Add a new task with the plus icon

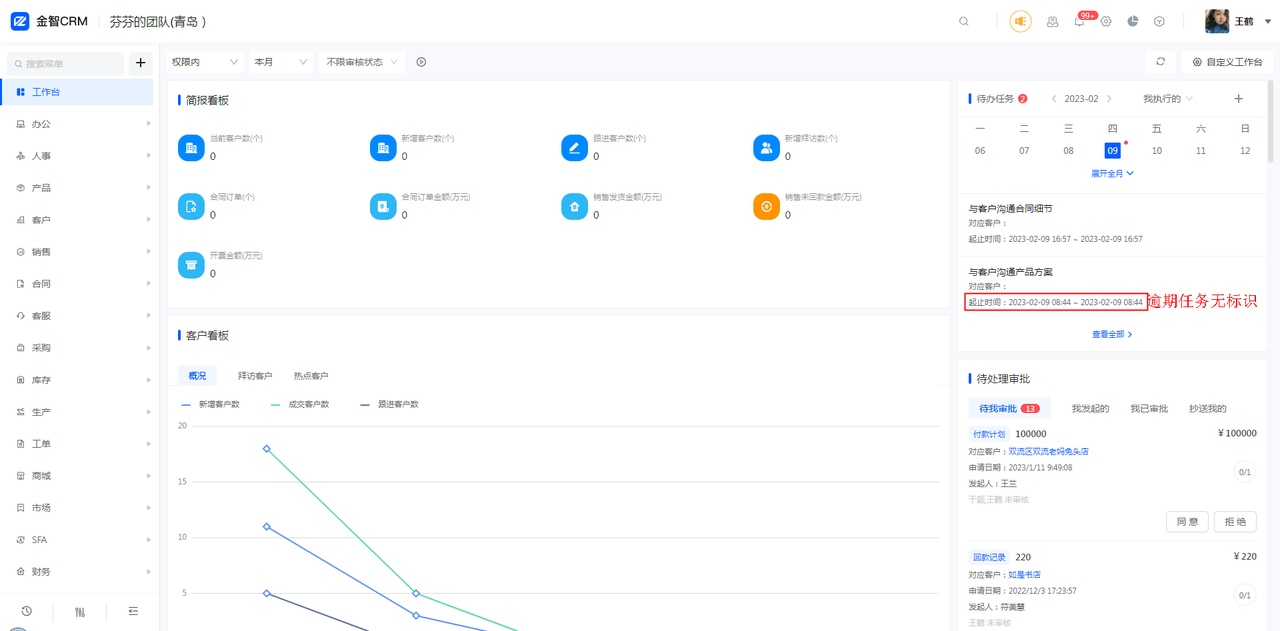tap(1238, 99)
